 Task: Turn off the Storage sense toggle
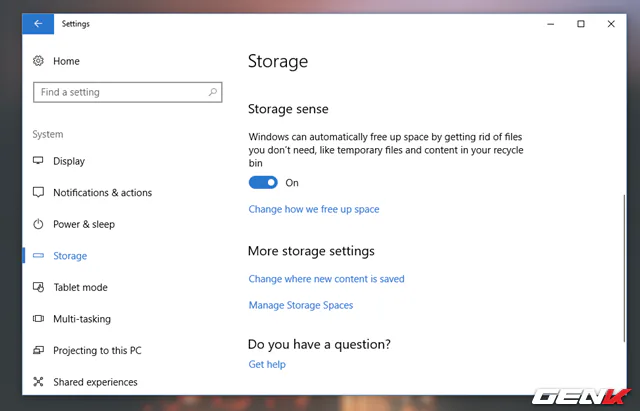point(263,182)
